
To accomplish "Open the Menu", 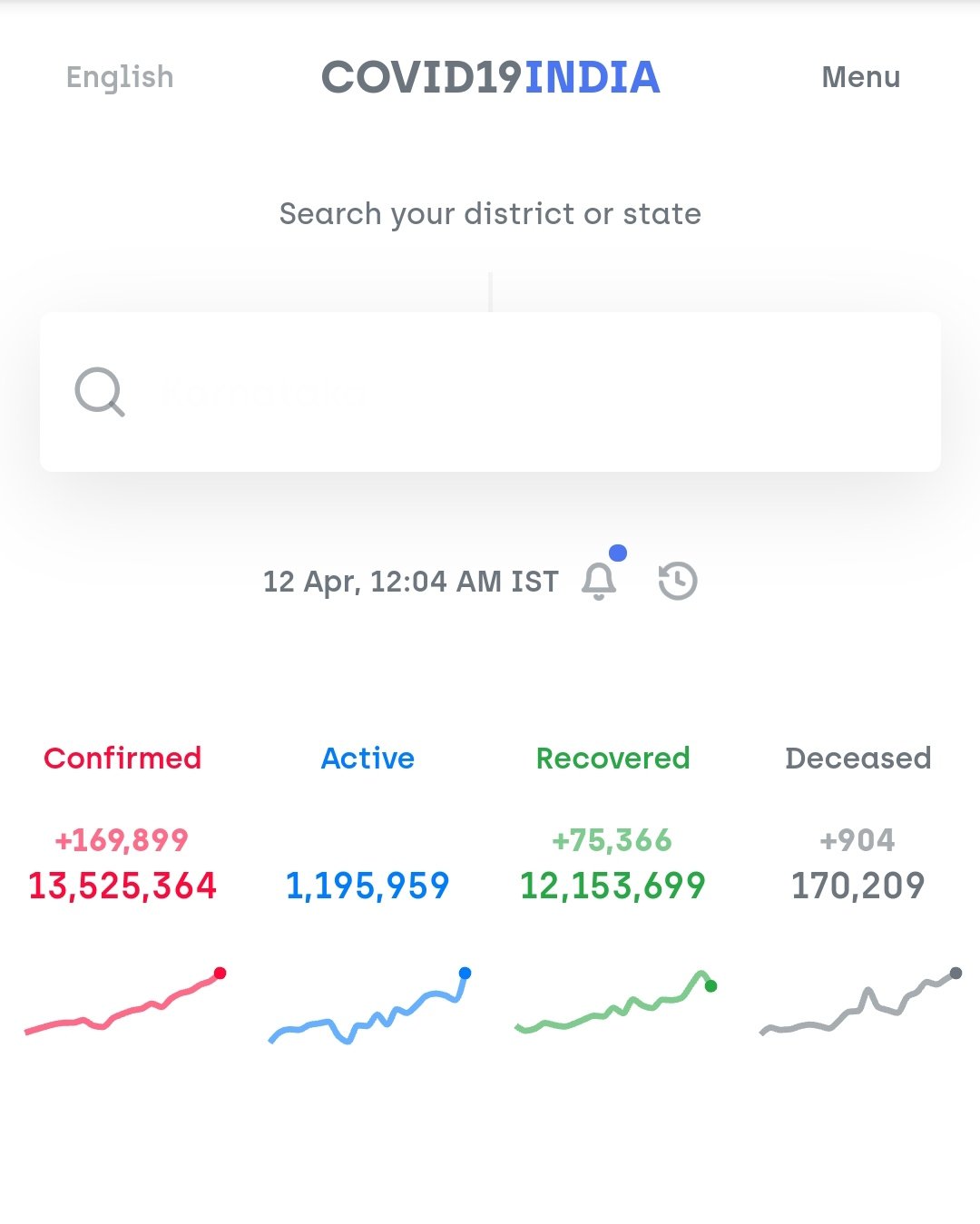I will [861, 77].
